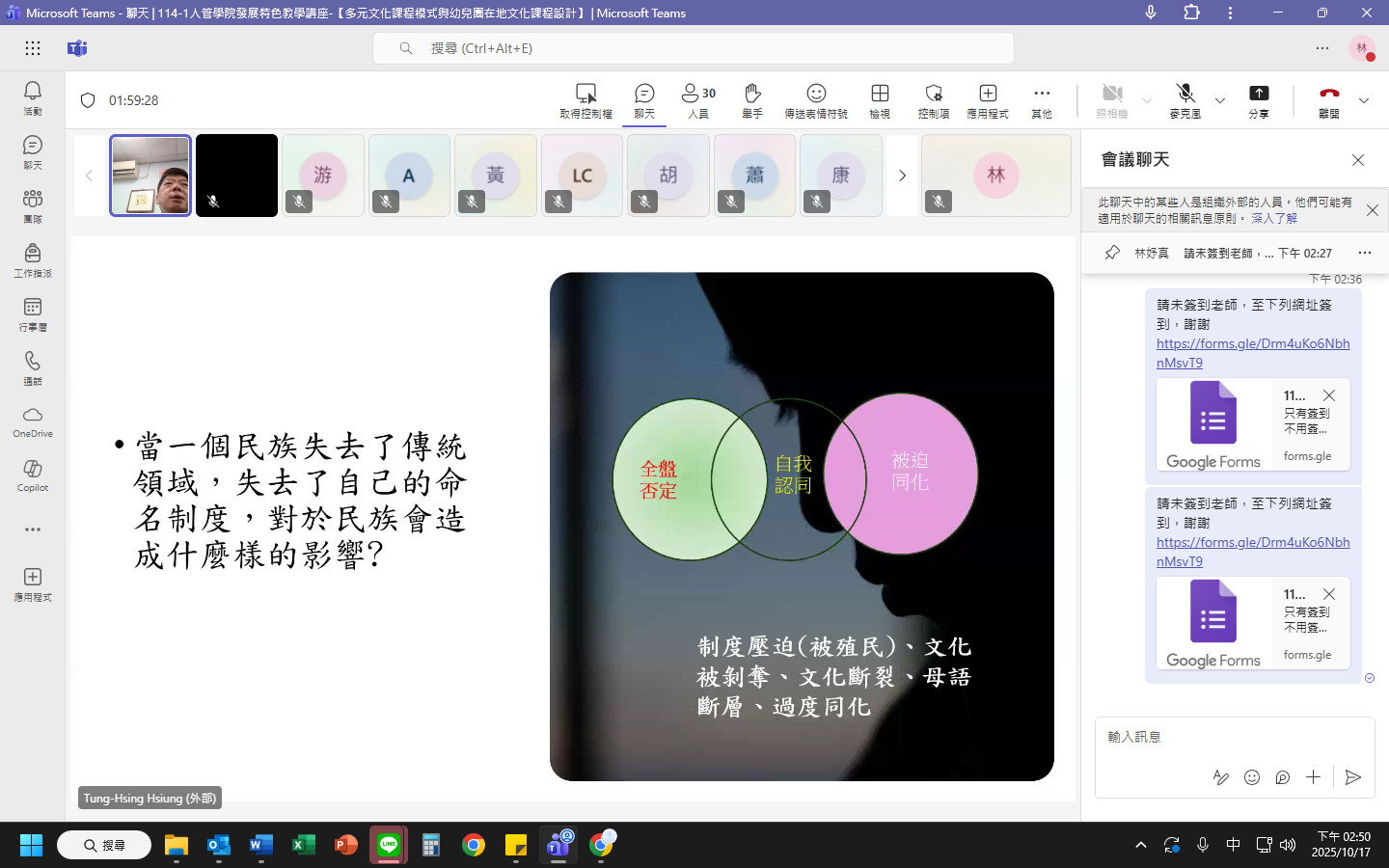Open the People participants list

point(698,99)
